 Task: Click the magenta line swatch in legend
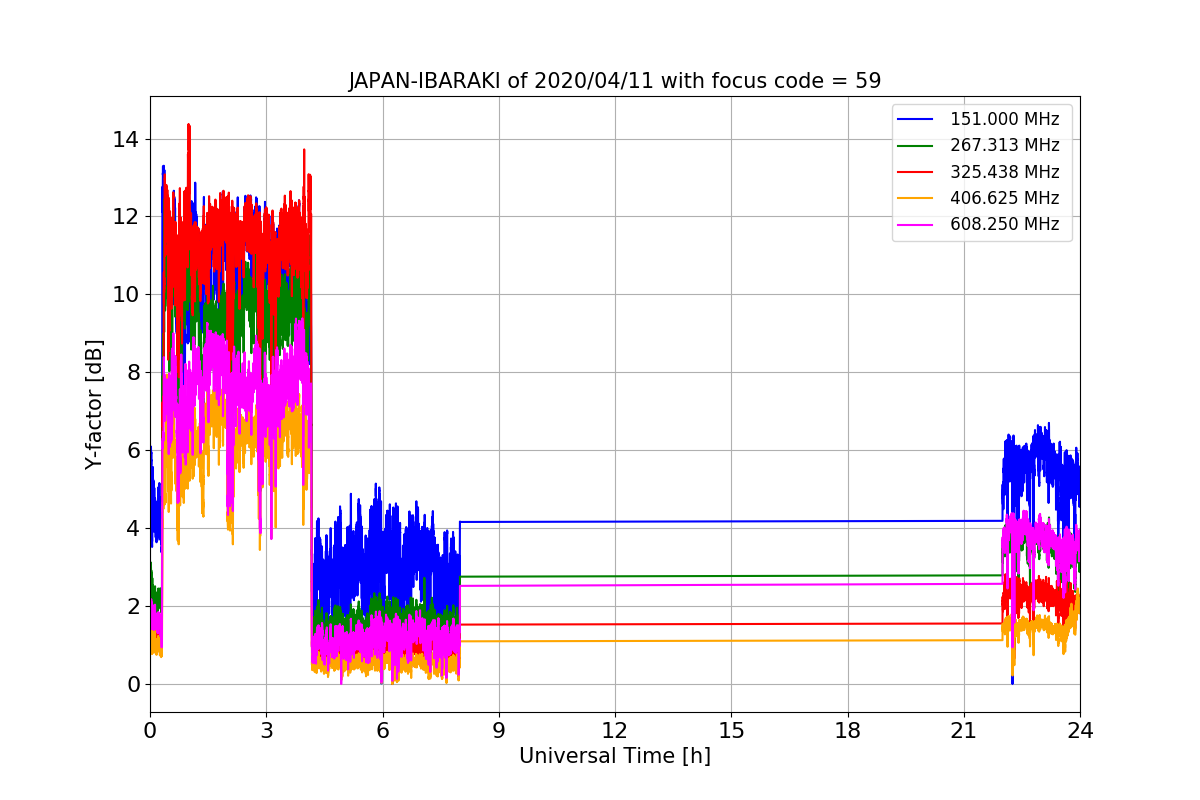click(x=916, y=225)
